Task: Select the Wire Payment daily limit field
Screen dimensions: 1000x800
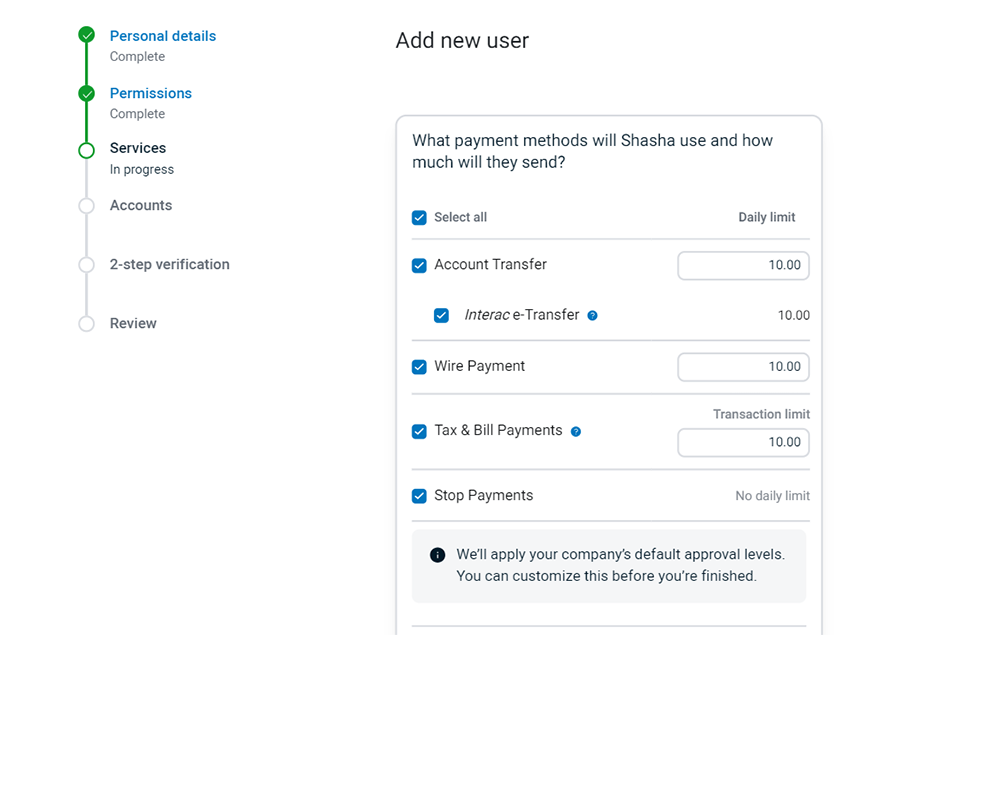Action: [743, 367]
